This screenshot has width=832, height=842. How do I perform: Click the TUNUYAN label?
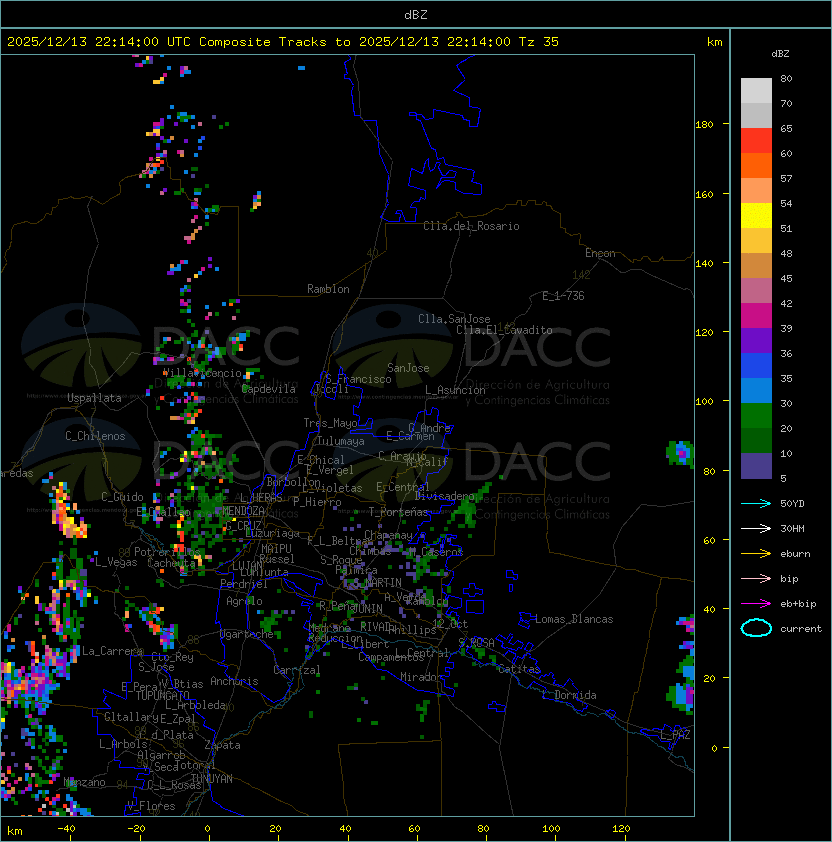211,779
